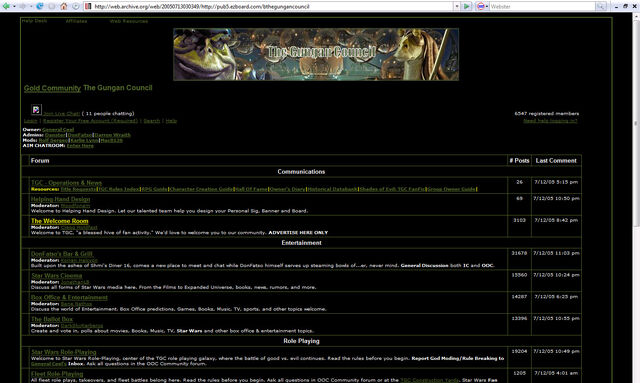Click the Gold Community link

pos(52,88)
